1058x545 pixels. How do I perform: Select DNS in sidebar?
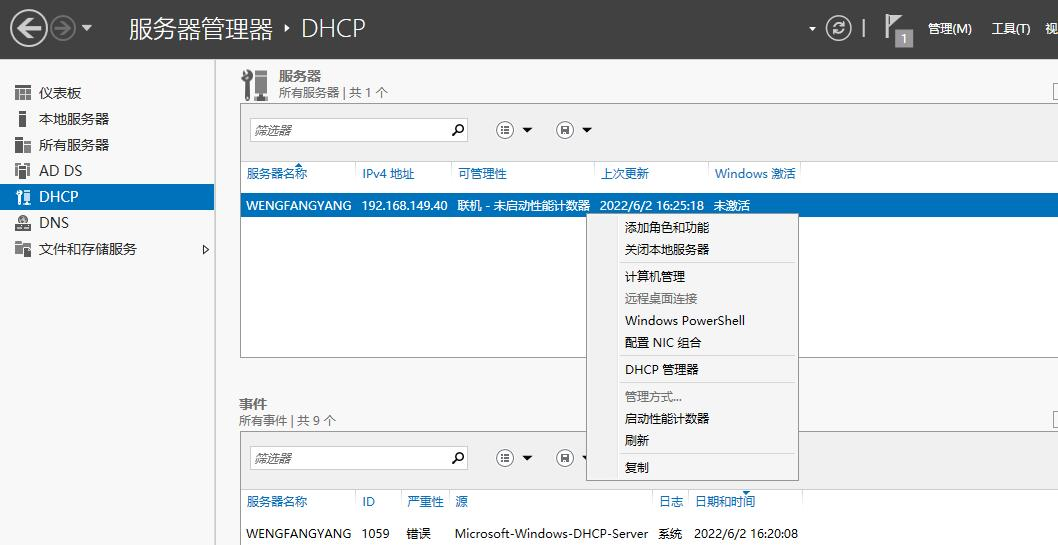[x=54, y=223]
